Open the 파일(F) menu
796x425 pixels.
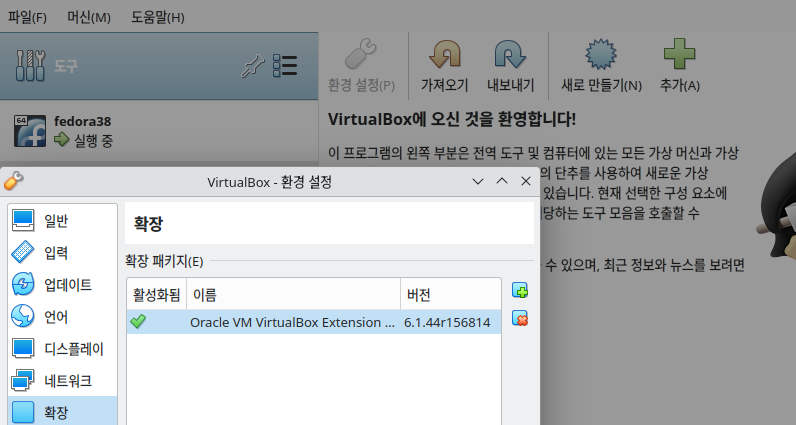point(27,17)
